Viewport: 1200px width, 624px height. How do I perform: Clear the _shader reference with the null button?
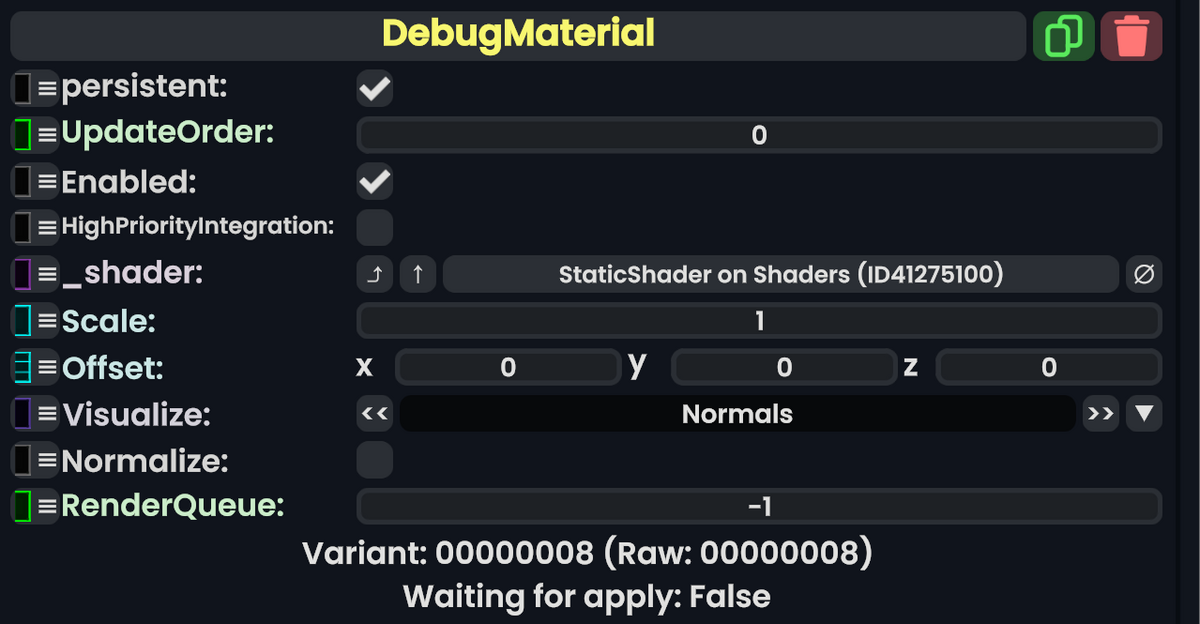(x=1144, y=274)
